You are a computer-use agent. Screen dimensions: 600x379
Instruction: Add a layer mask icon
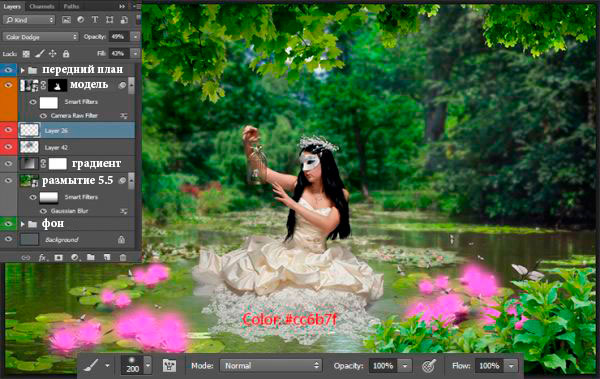(x=58, y=258)
